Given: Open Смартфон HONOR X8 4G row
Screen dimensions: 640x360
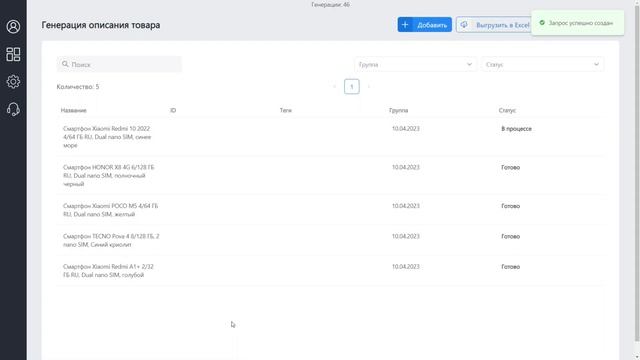Looking at the screenshot, I should pos(331,176).
